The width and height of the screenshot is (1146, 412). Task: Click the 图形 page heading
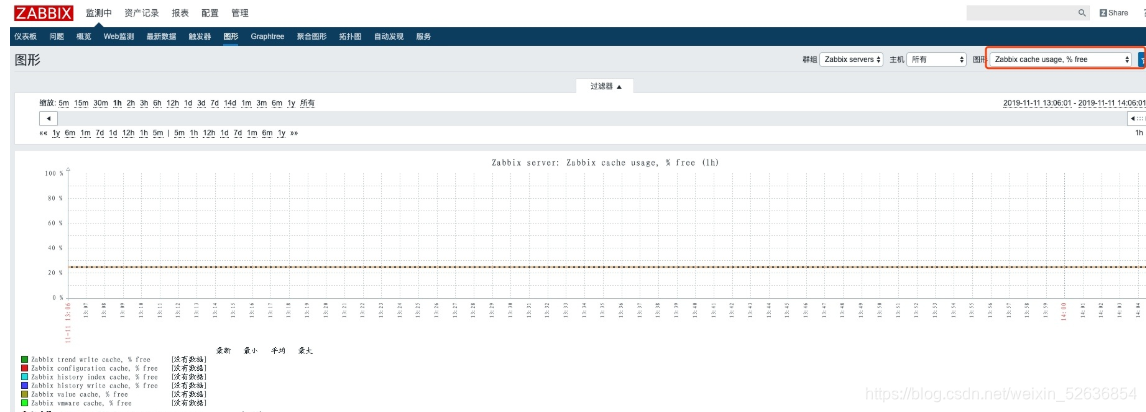[x=28, y=60]
